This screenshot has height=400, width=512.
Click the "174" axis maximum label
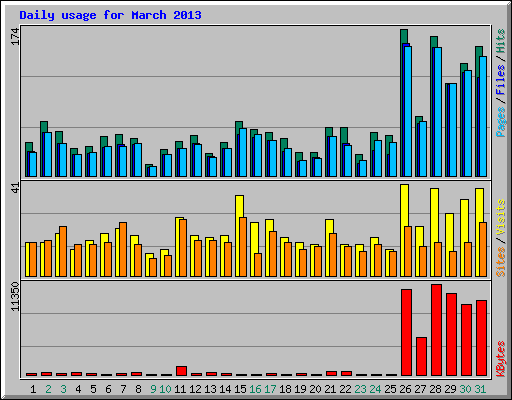pyautogui.click(x=15, y=37)
